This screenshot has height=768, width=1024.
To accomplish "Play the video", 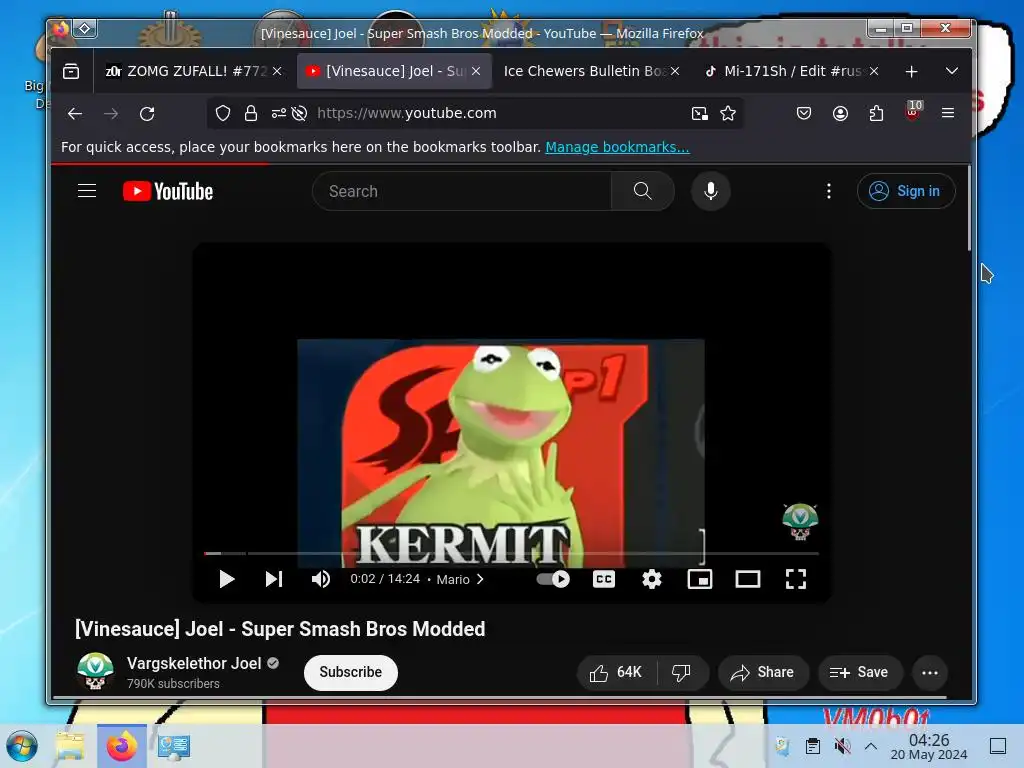I will (227, 579).
